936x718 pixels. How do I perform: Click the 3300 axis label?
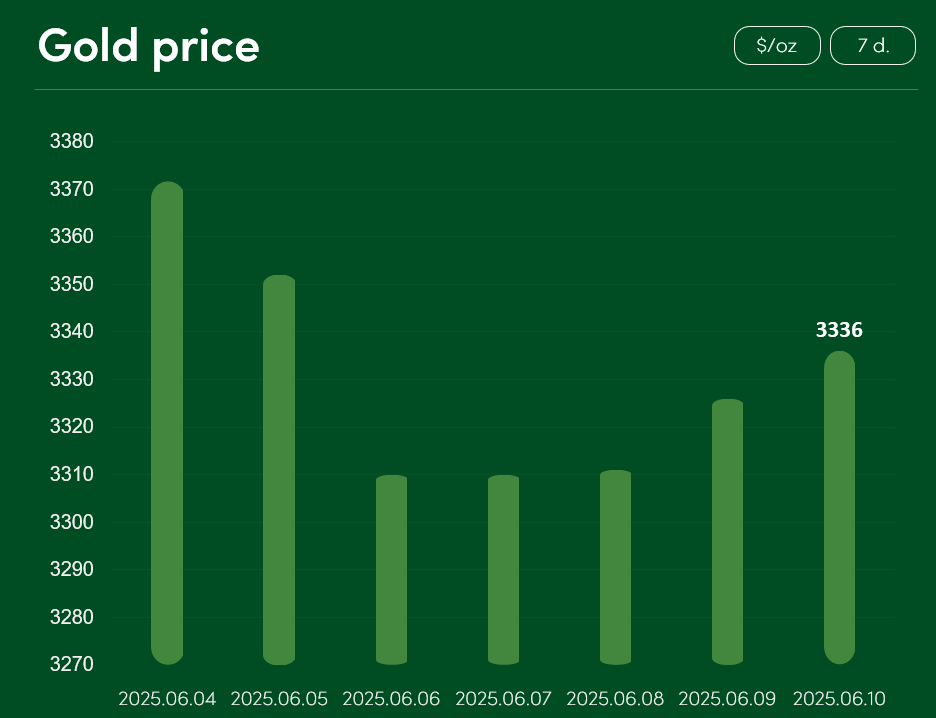(72, 522)
